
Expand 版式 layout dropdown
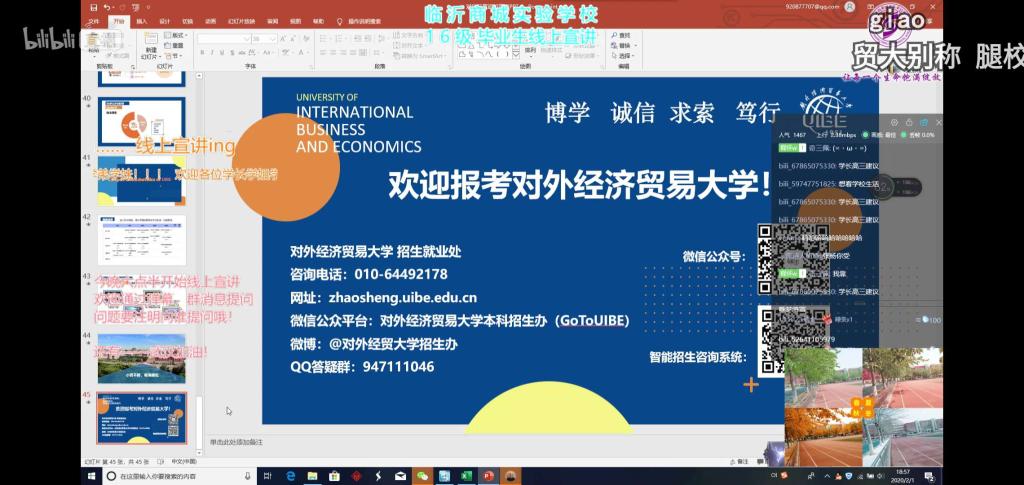176,35
